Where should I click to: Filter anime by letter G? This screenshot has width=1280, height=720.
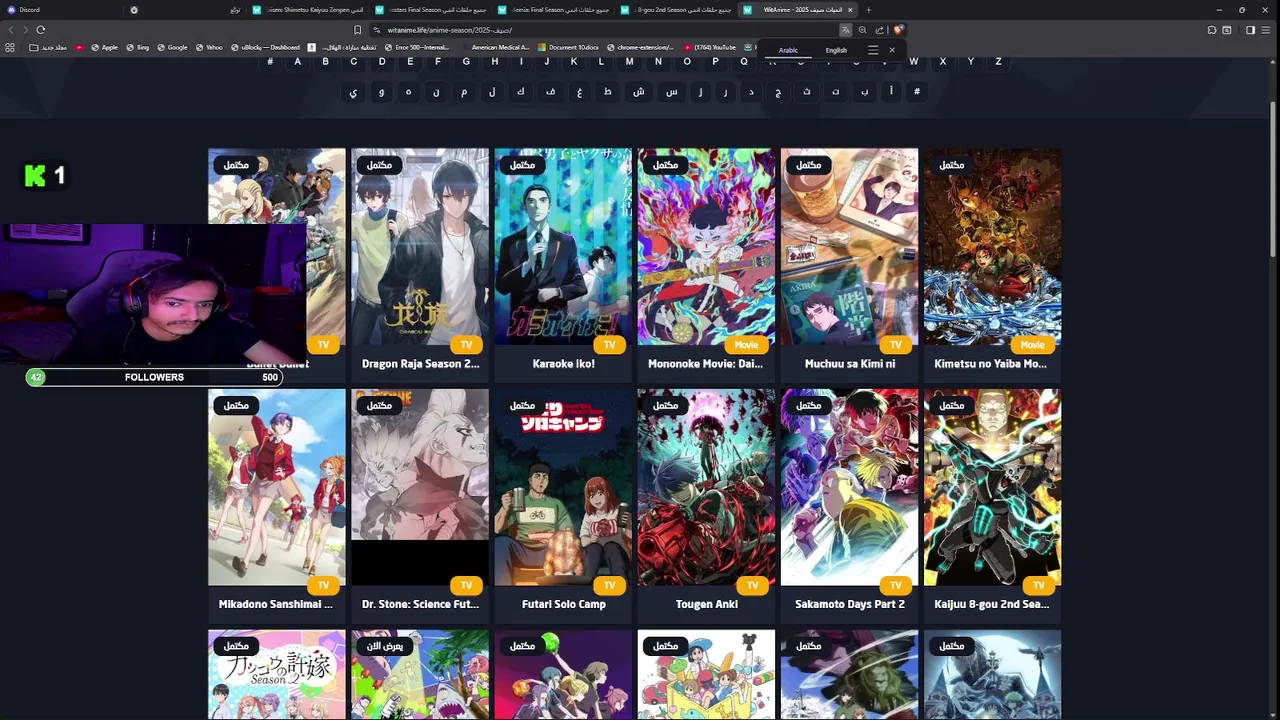[466, 61]
